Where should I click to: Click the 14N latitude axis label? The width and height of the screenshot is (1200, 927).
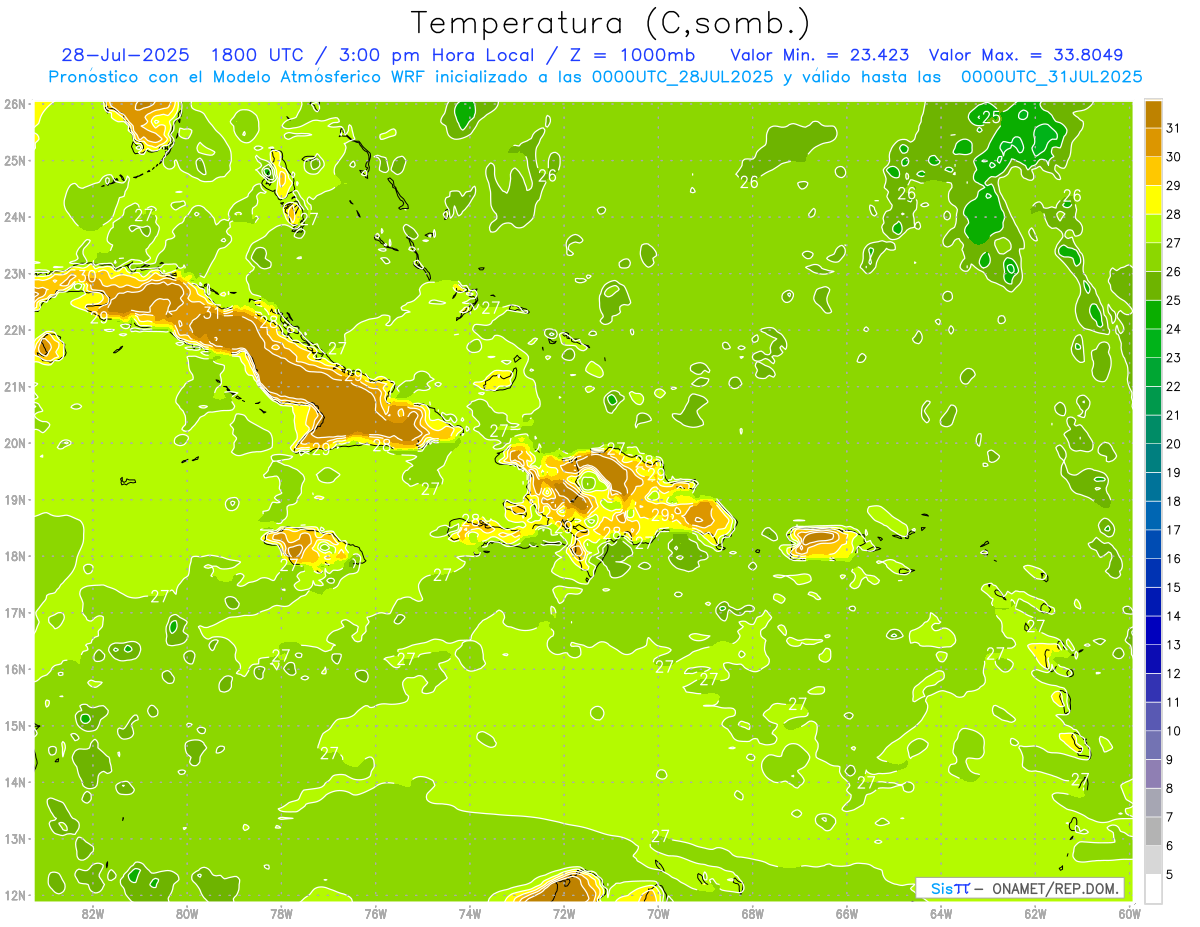pyautogui.click(x=15, y=782)
